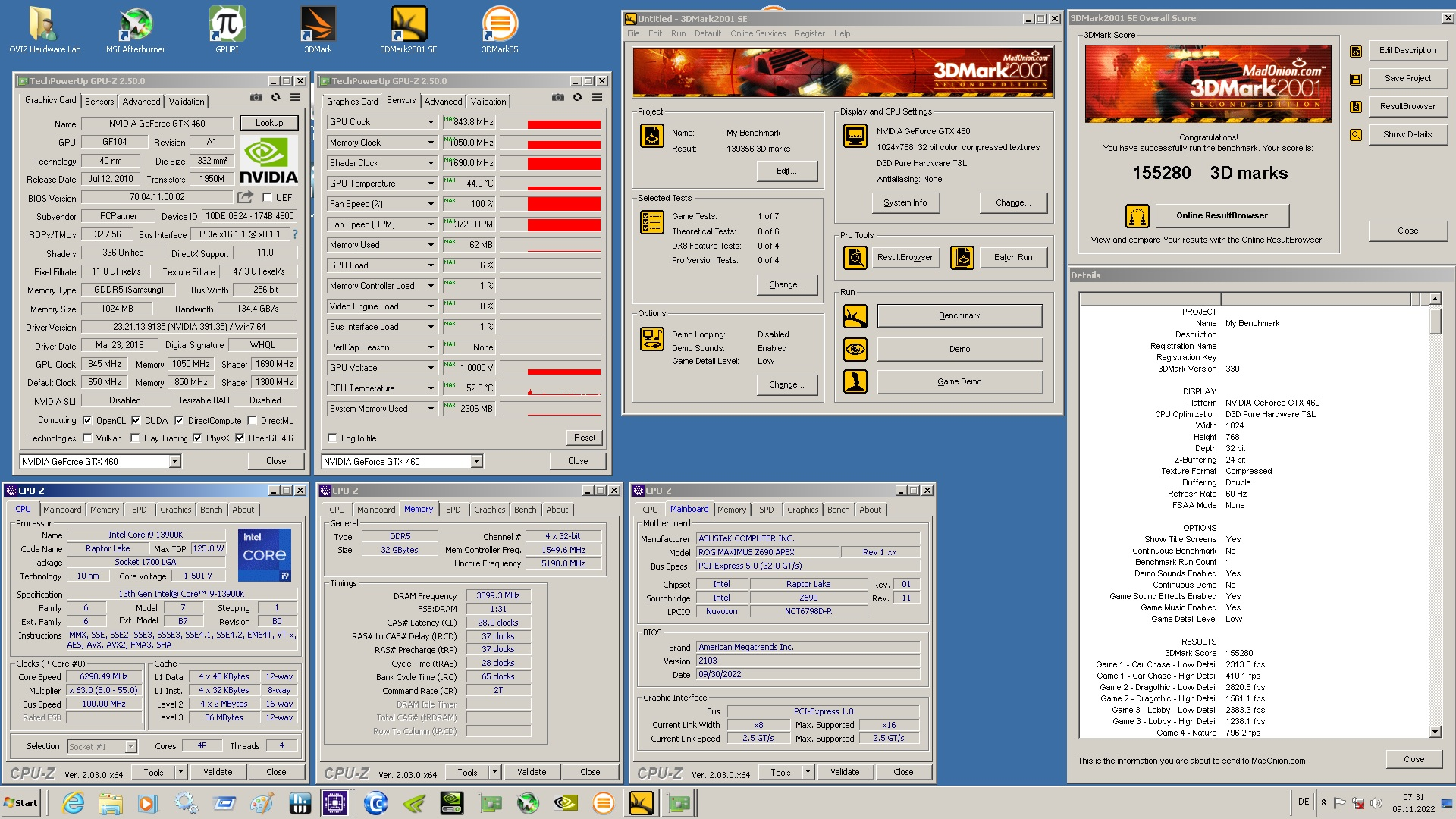The image size is (1456, 819).
Task: Open GPUPI desktop shortcut
Action: pyautogui.click(x=227, y=30)
